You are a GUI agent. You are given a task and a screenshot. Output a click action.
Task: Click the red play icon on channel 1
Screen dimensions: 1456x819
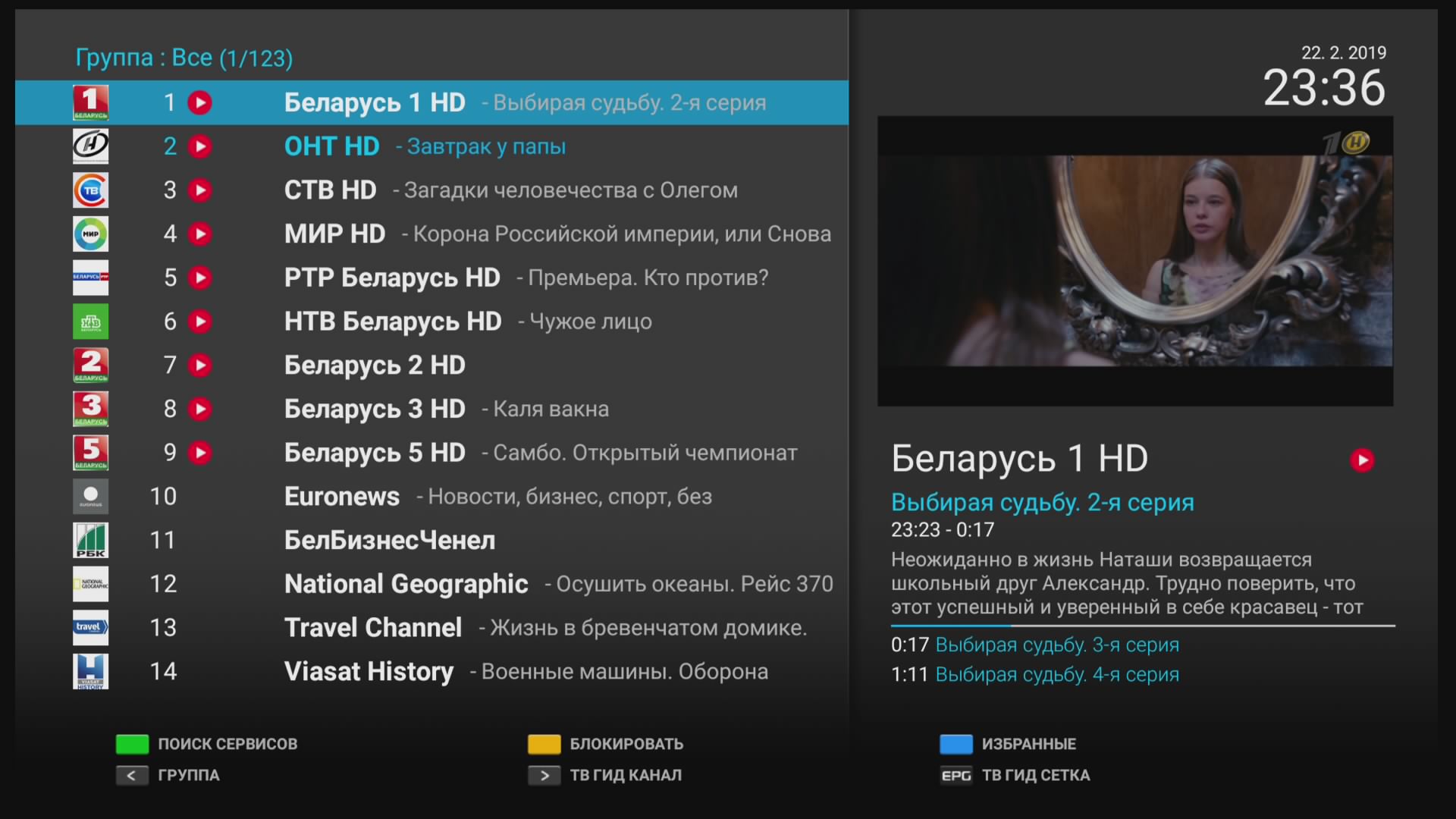pyautogui.click(x=200, y=102)
